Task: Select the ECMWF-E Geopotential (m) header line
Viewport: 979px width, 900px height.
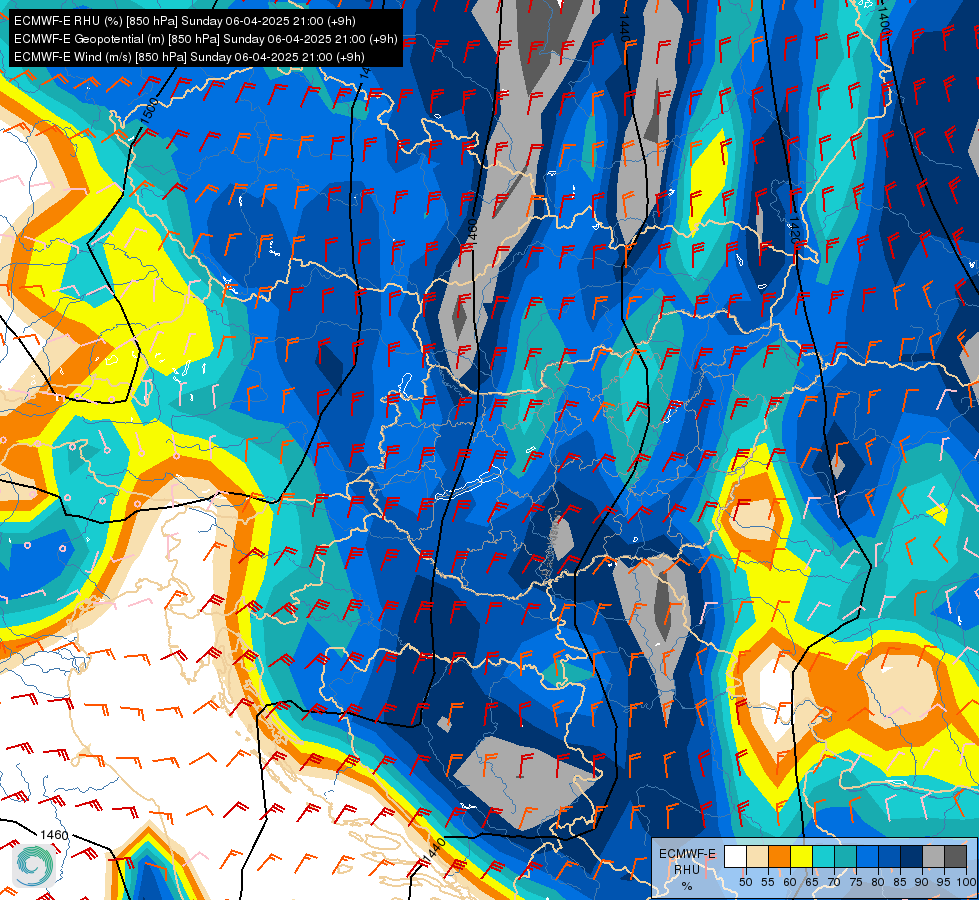Action: pos(205,39)
